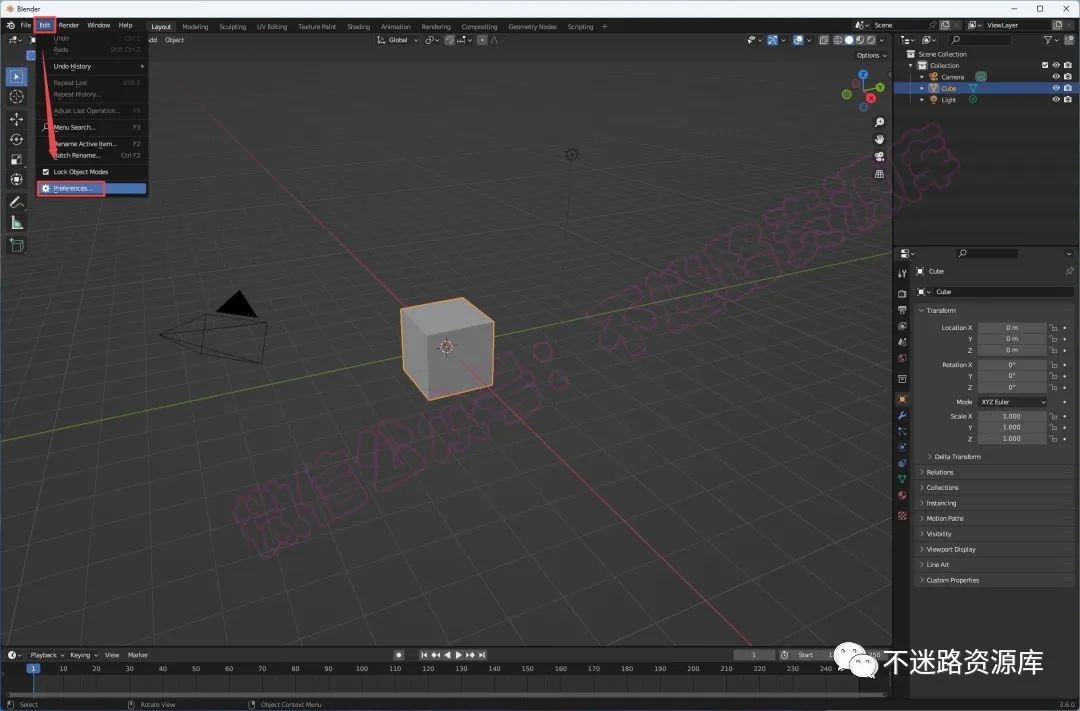Pick the Annotate tool
Screen dimensions: 1080x711
pyautogui.click(x=17, y=203)
